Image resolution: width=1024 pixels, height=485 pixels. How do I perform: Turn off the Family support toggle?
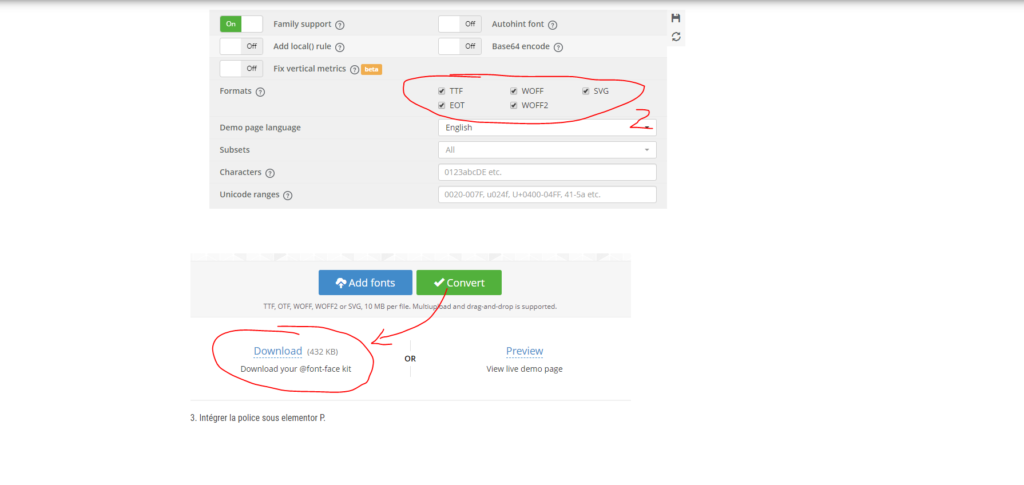241,24
